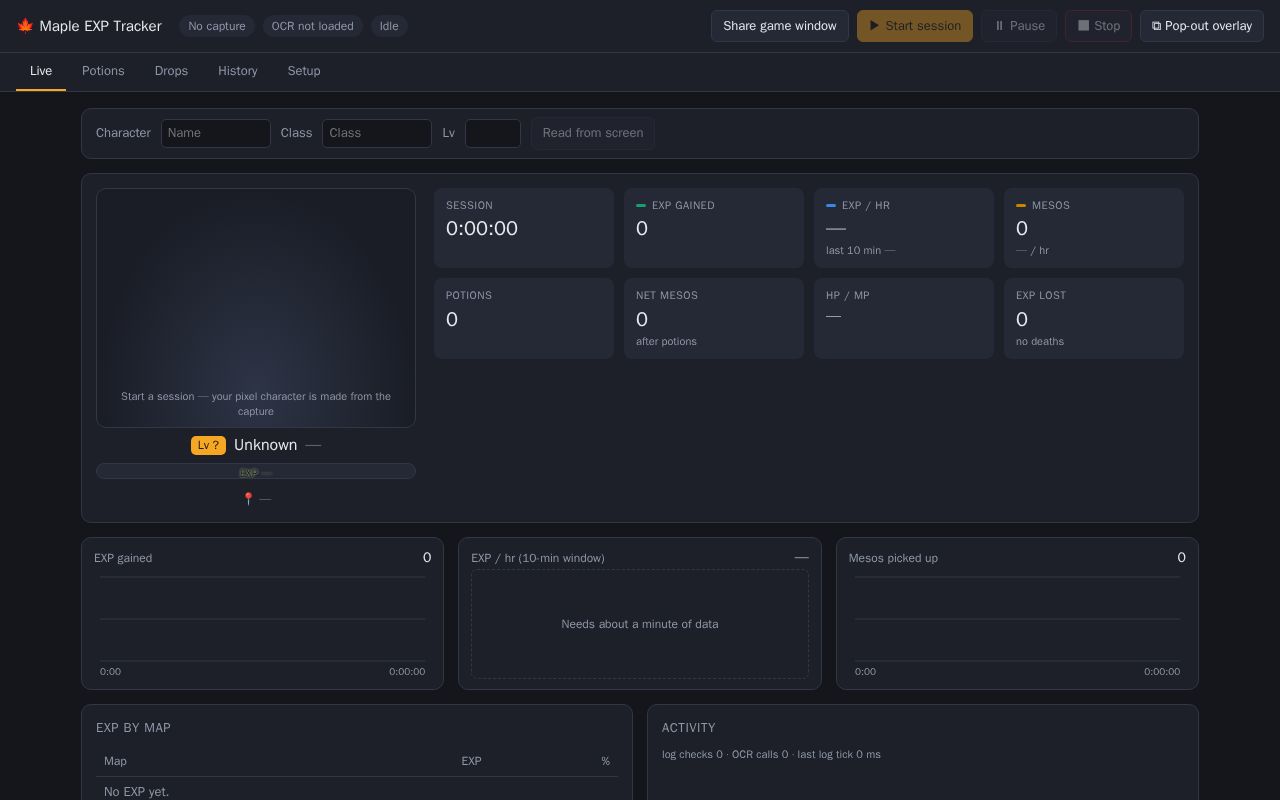Focus the character Name field
Viewport: 1280px width, 800px height.
[216, 133]
